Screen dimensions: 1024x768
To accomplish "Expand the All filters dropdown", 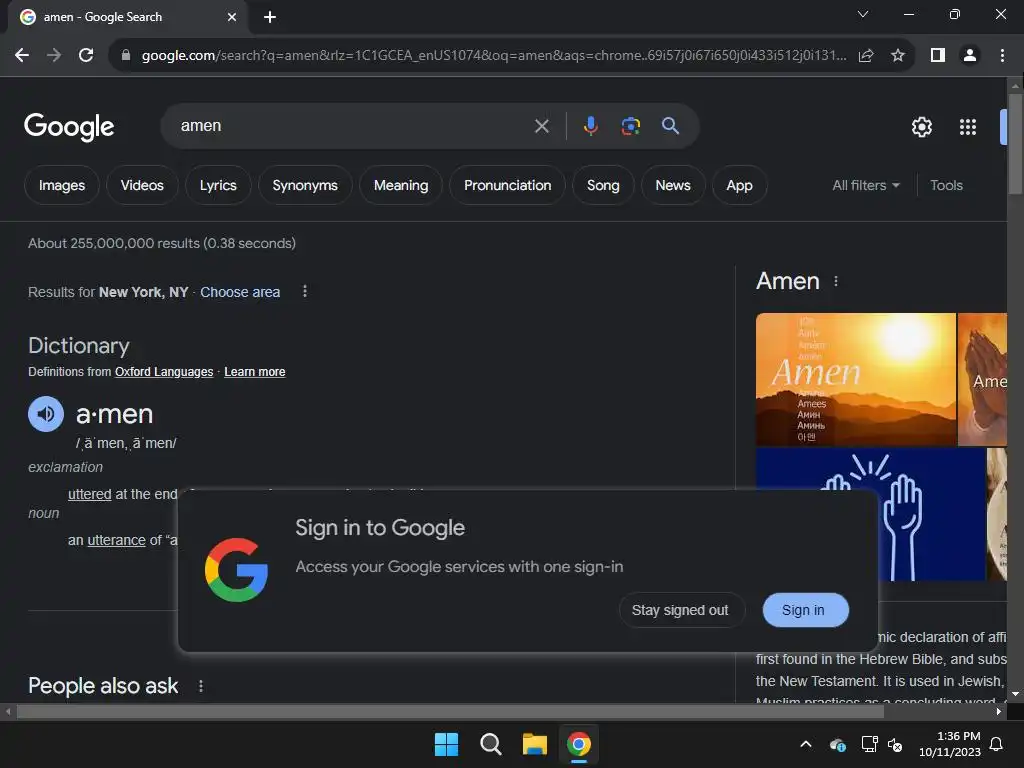I will pos(866,185).
